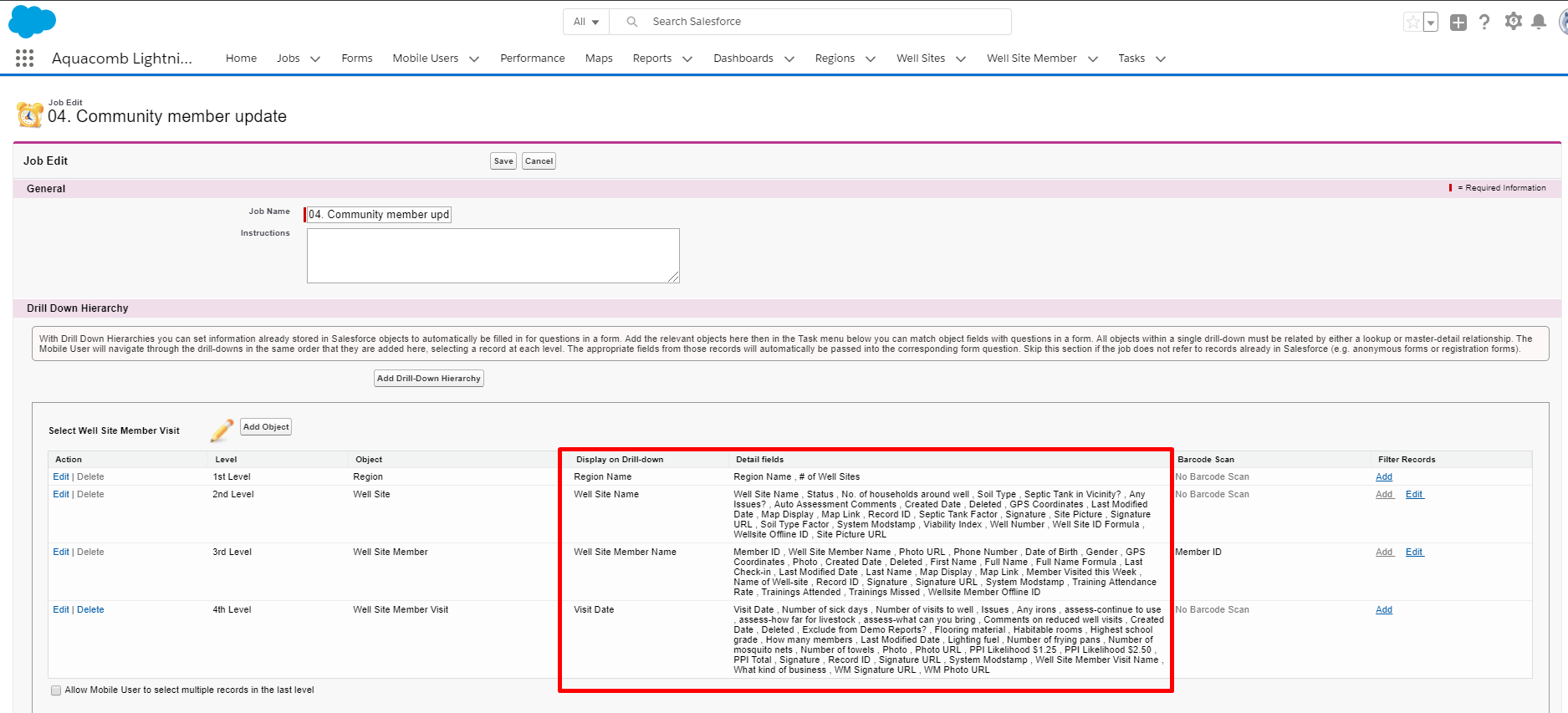Viewport: 1568px width, 713px height.
Task: Edit filter records for Well Site Member row
Action: (1414, 552)
